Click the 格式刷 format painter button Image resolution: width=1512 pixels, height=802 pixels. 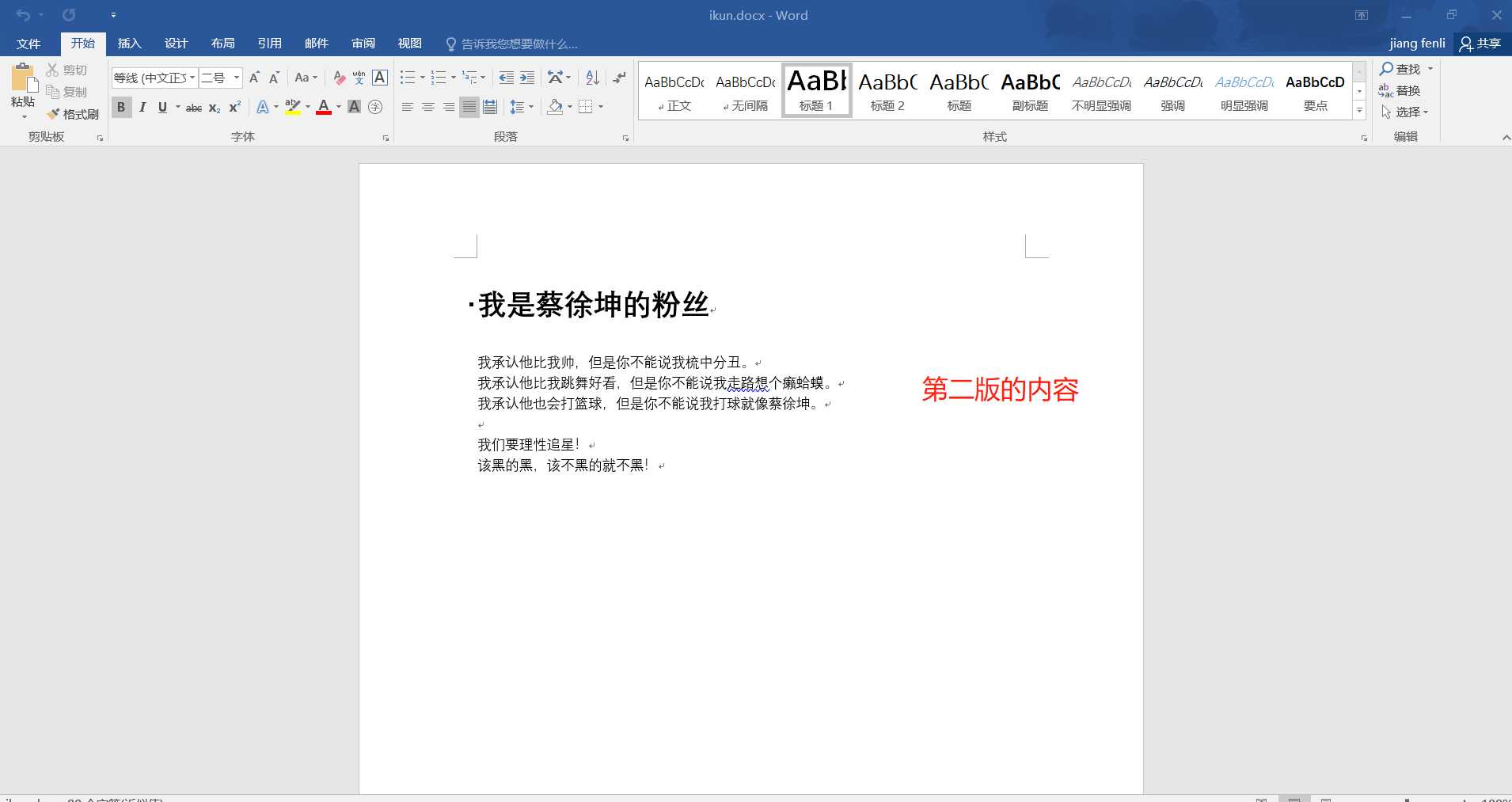click(73, 114)
